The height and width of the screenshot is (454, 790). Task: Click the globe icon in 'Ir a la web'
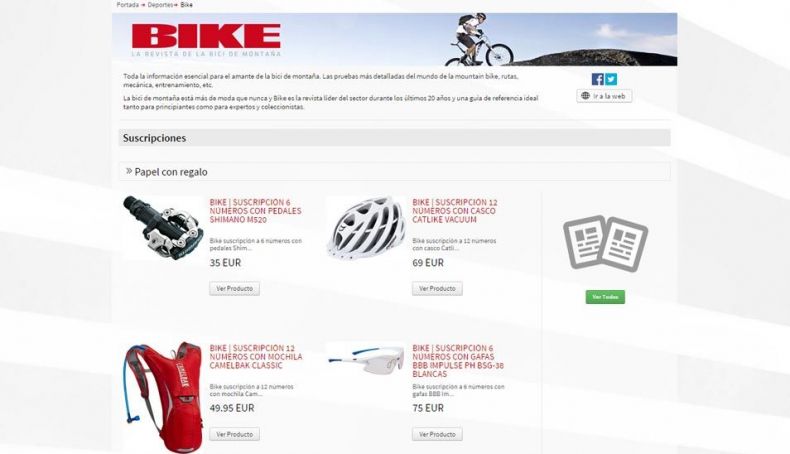[585, 96]
